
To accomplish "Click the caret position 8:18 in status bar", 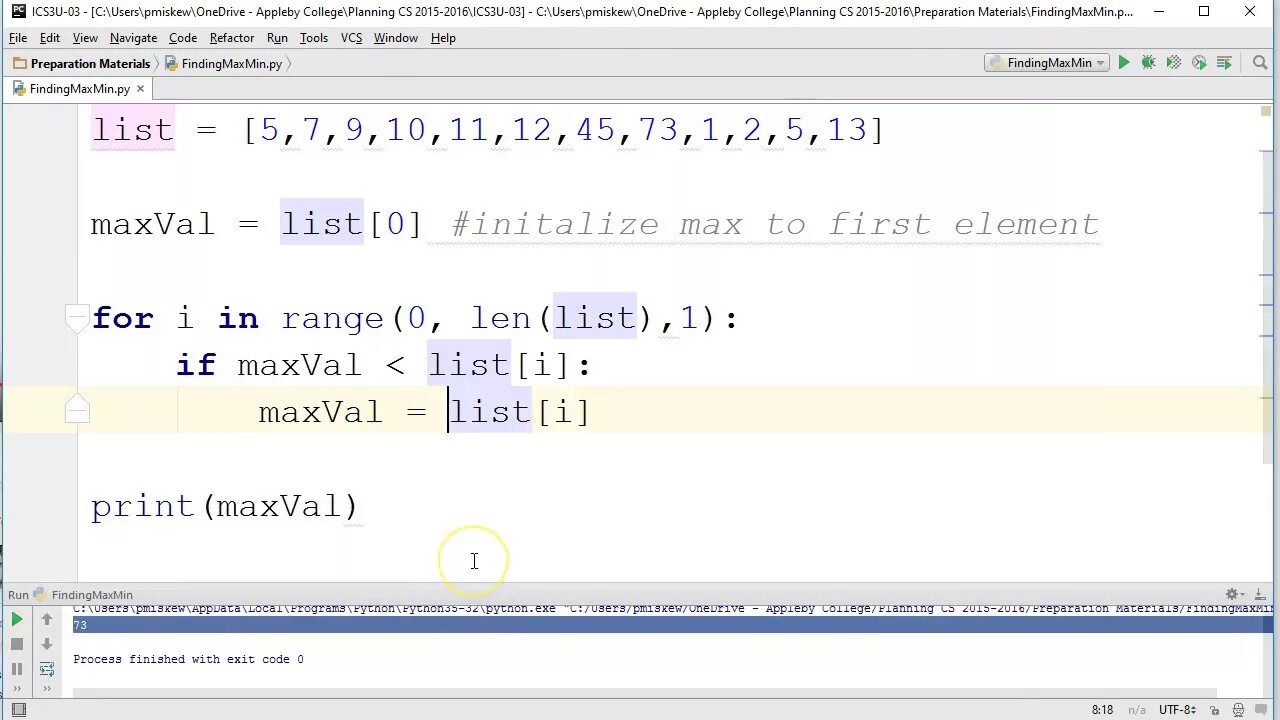I will click(1102, 710).
